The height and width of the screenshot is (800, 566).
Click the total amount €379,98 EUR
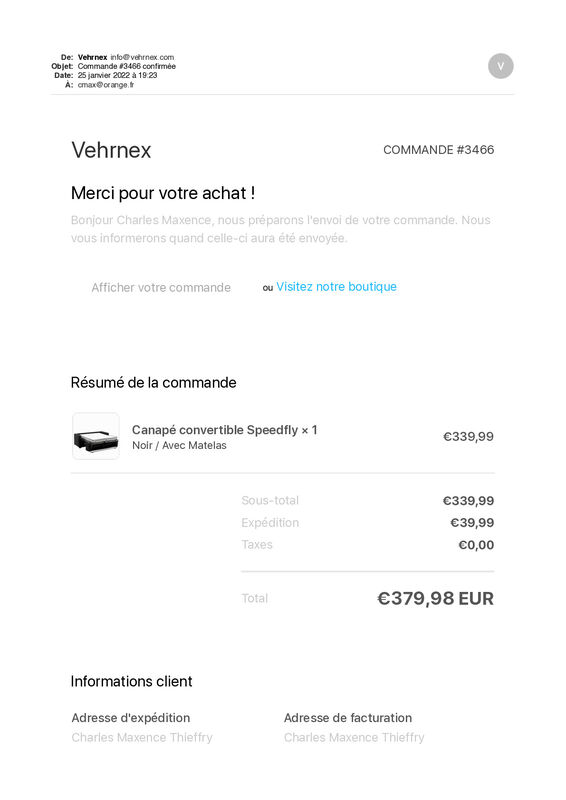pyautogui.click(x=435, y=598)
